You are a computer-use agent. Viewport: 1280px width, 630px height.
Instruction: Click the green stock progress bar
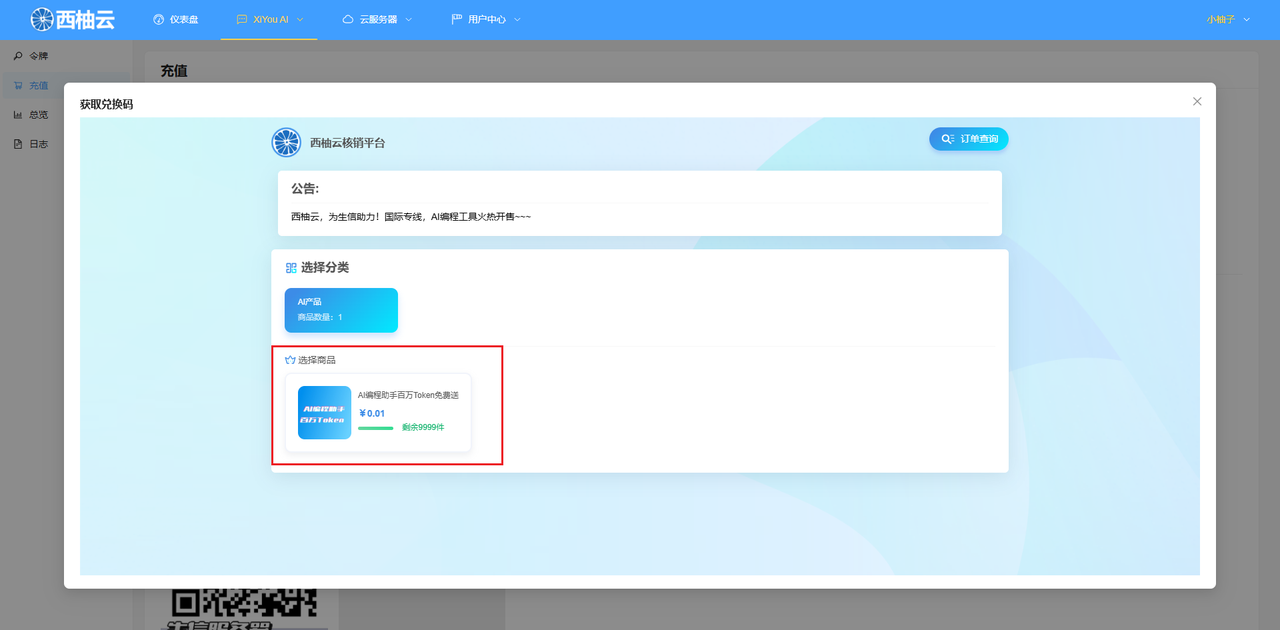click(x=376, y=428)
